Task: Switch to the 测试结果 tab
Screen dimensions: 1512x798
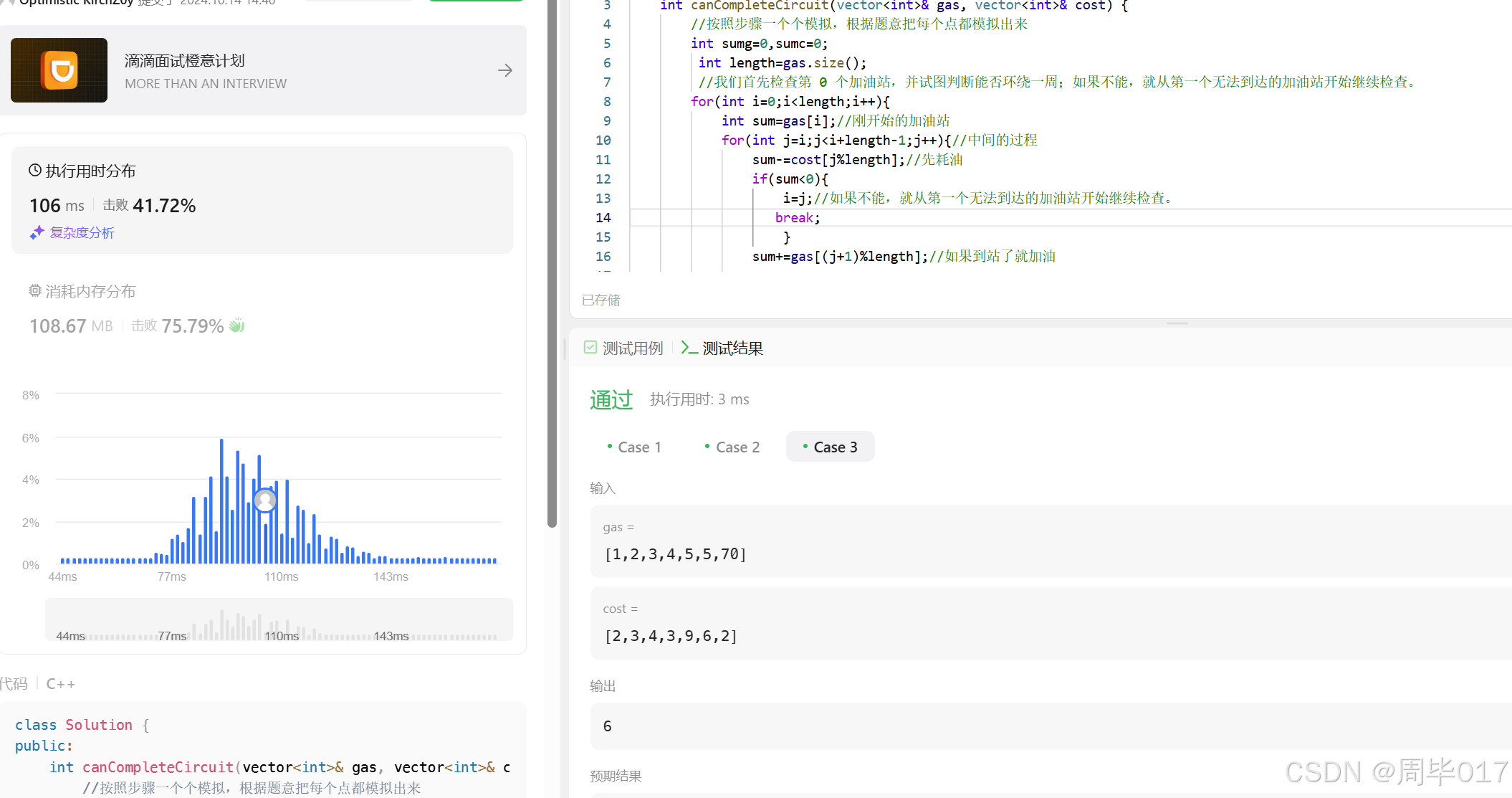Action: [732, 348]
